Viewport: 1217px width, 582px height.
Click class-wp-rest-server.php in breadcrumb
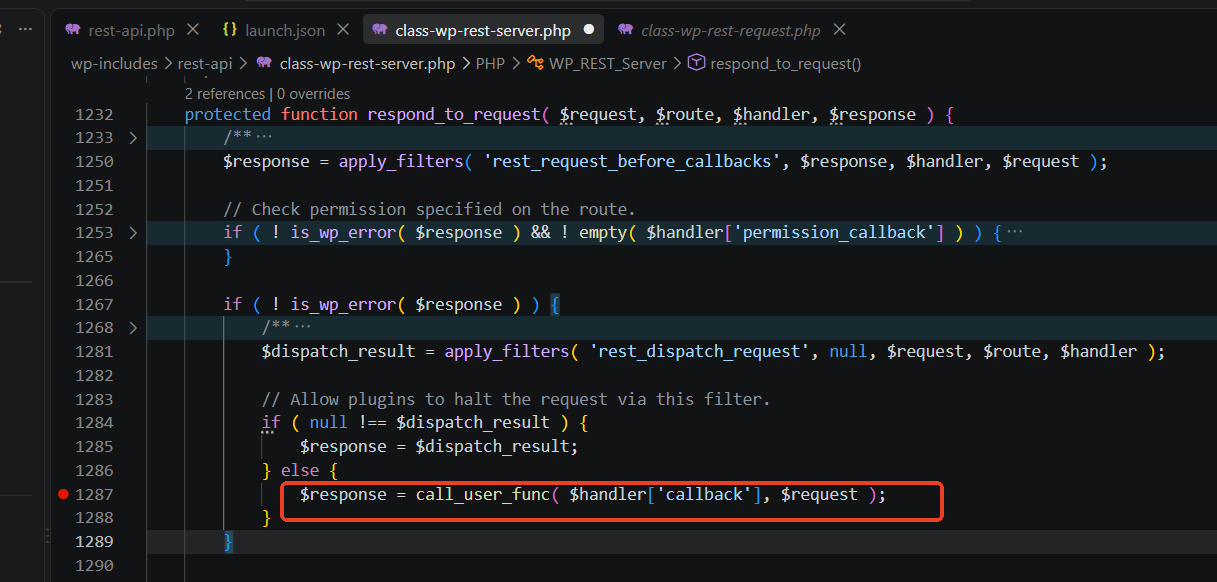367,63
